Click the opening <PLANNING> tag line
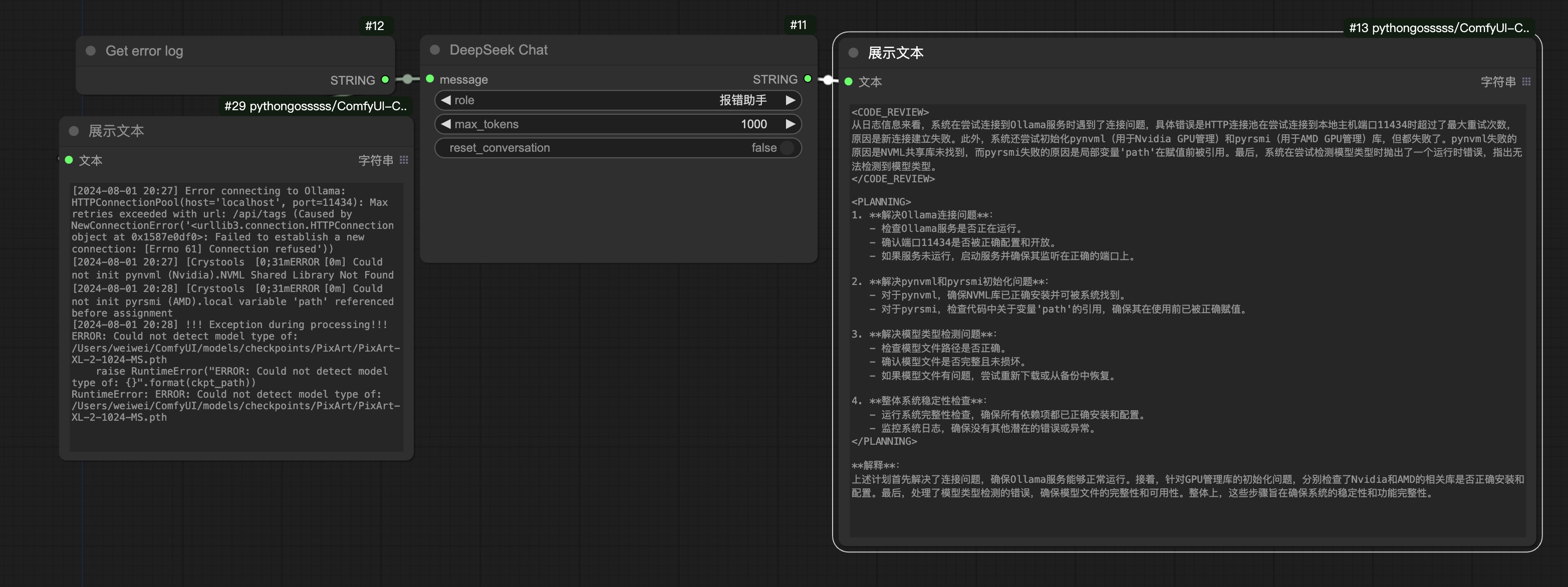 (881, 201)
